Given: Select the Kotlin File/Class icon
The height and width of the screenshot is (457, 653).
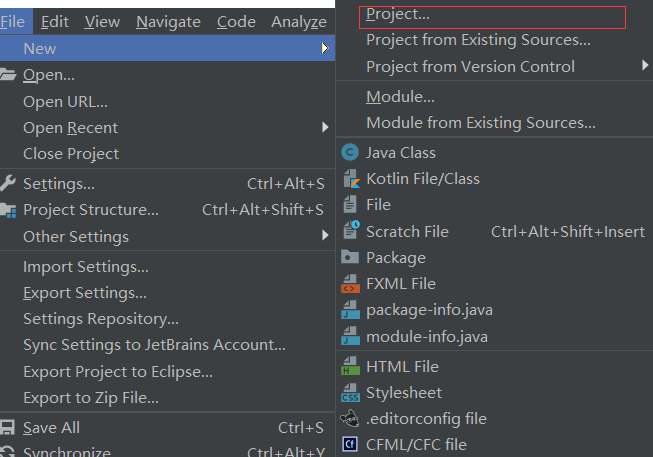Looking at the screenshot, I should click(x=351, y=179).
